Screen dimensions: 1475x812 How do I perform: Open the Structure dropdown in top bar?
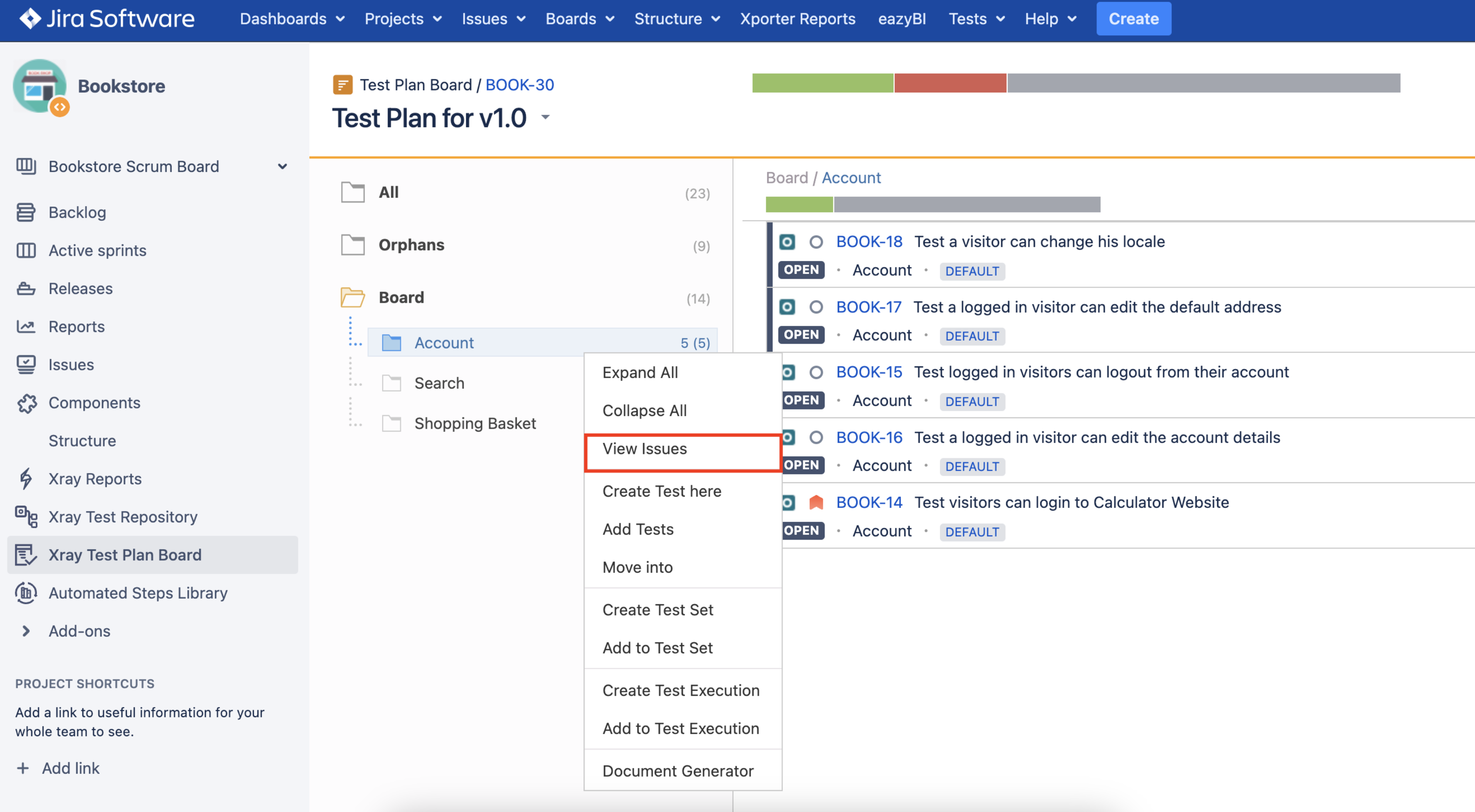pos(677,19)
